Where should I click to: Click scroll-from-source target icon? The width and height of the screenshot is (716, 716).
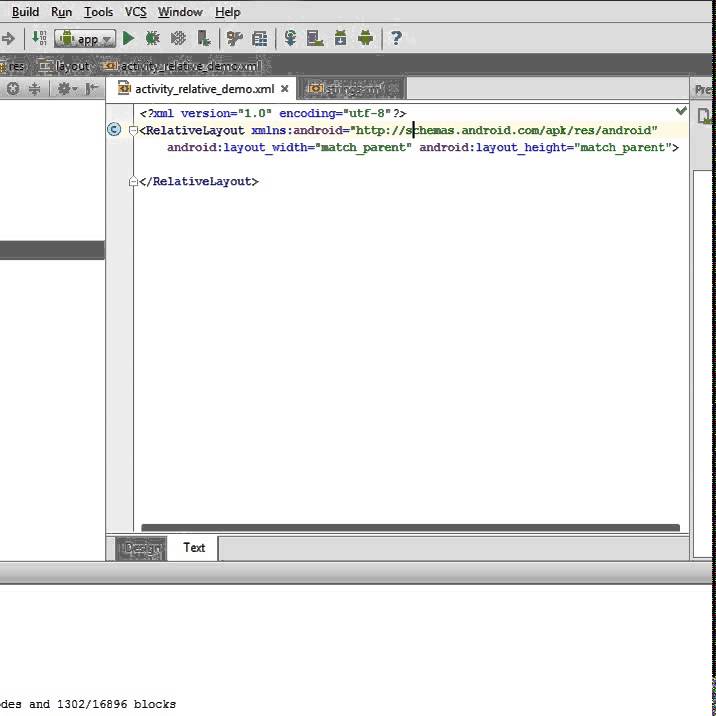coord(13,89)
